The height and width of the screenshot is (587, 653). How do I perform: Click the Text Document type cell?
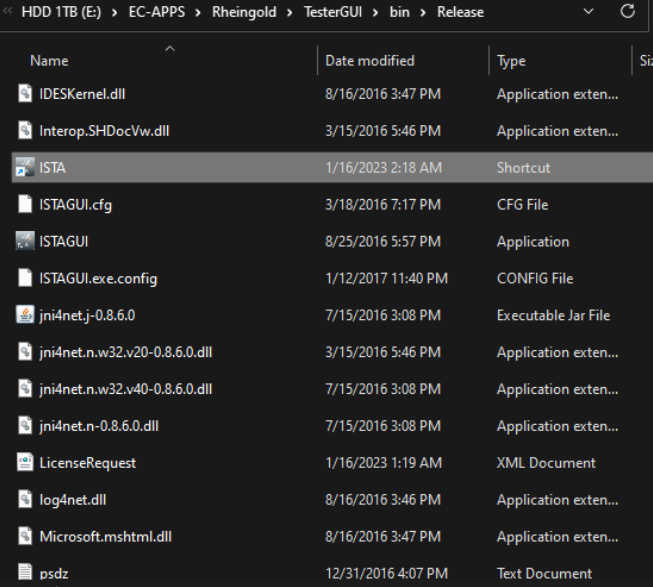544,574
